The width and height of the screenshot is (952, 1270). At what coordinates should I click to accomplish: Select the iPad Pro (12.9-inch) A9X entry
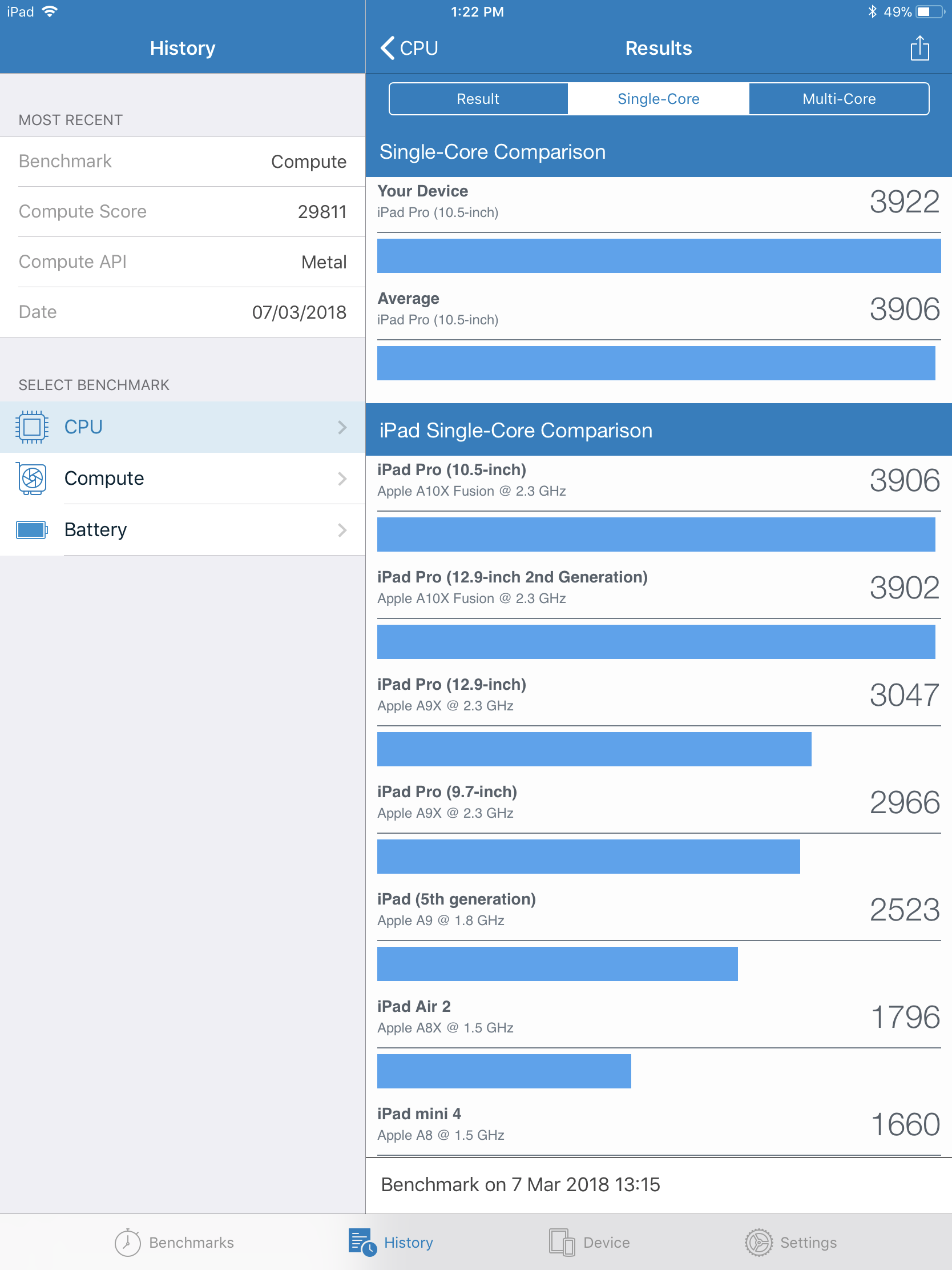(x=658, y=695)
